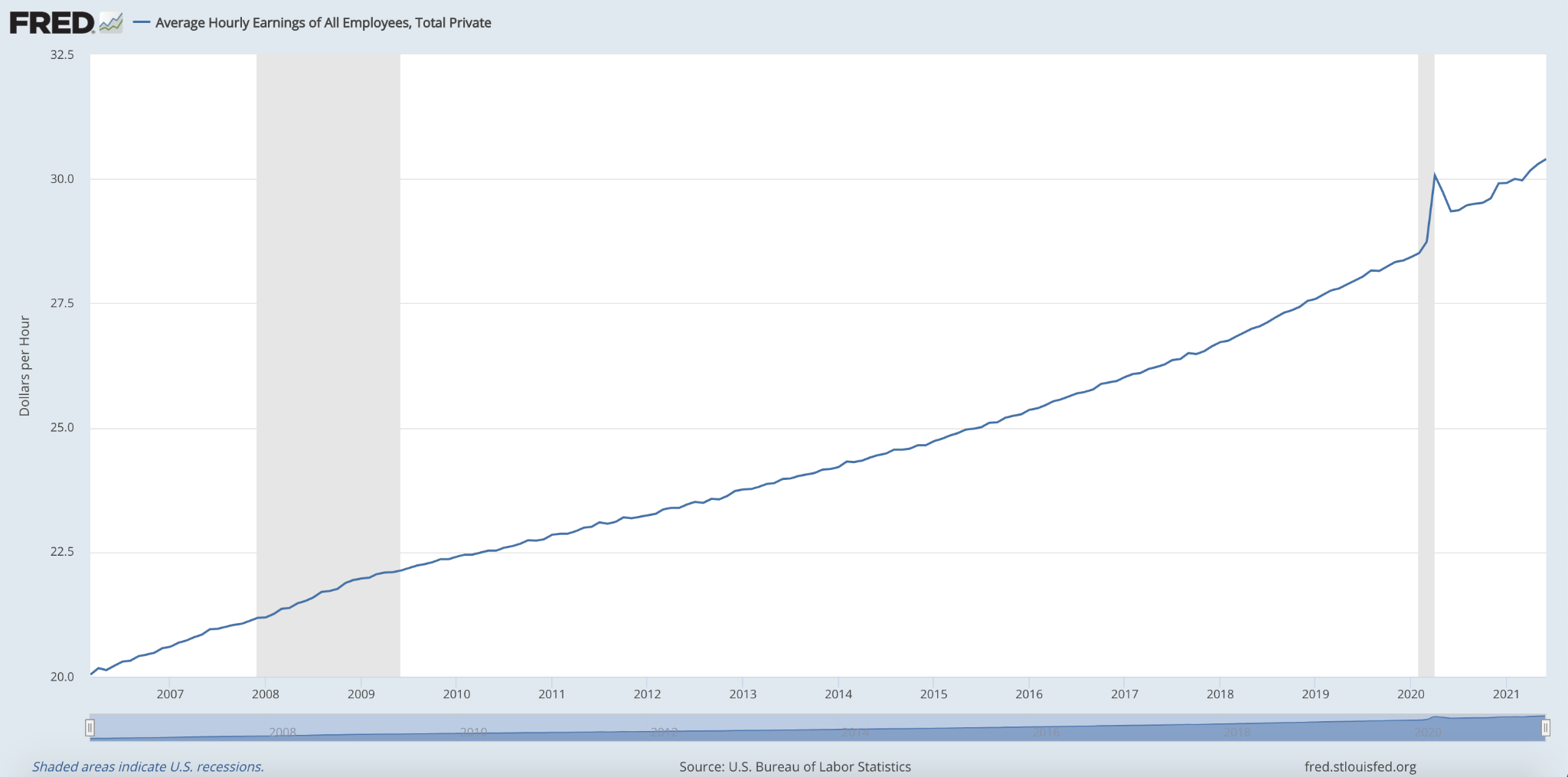Screen dimensions: 1568x777
Task: Expand view by clicking the 2010 axis label
Action: click(x=456, y=694)
